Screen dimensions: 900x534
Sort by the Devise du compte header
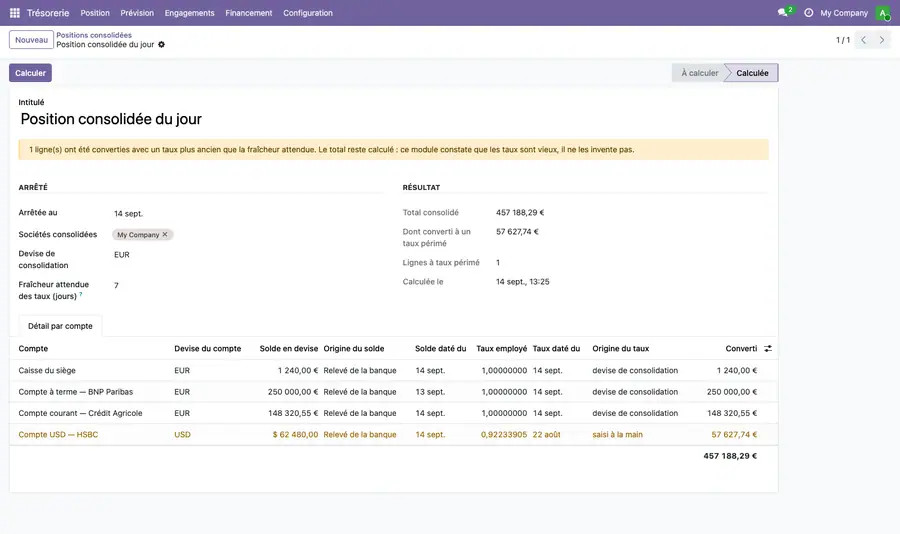click(x=208, y=349)
